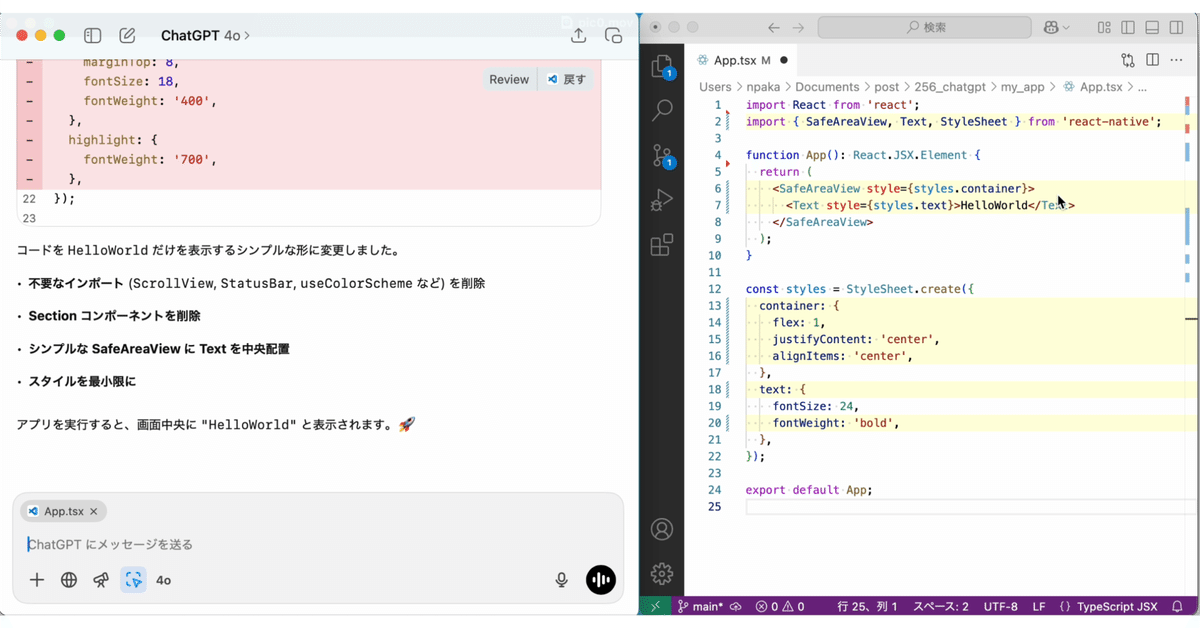Open the 4o model selector in the input bar

[164, 580]
